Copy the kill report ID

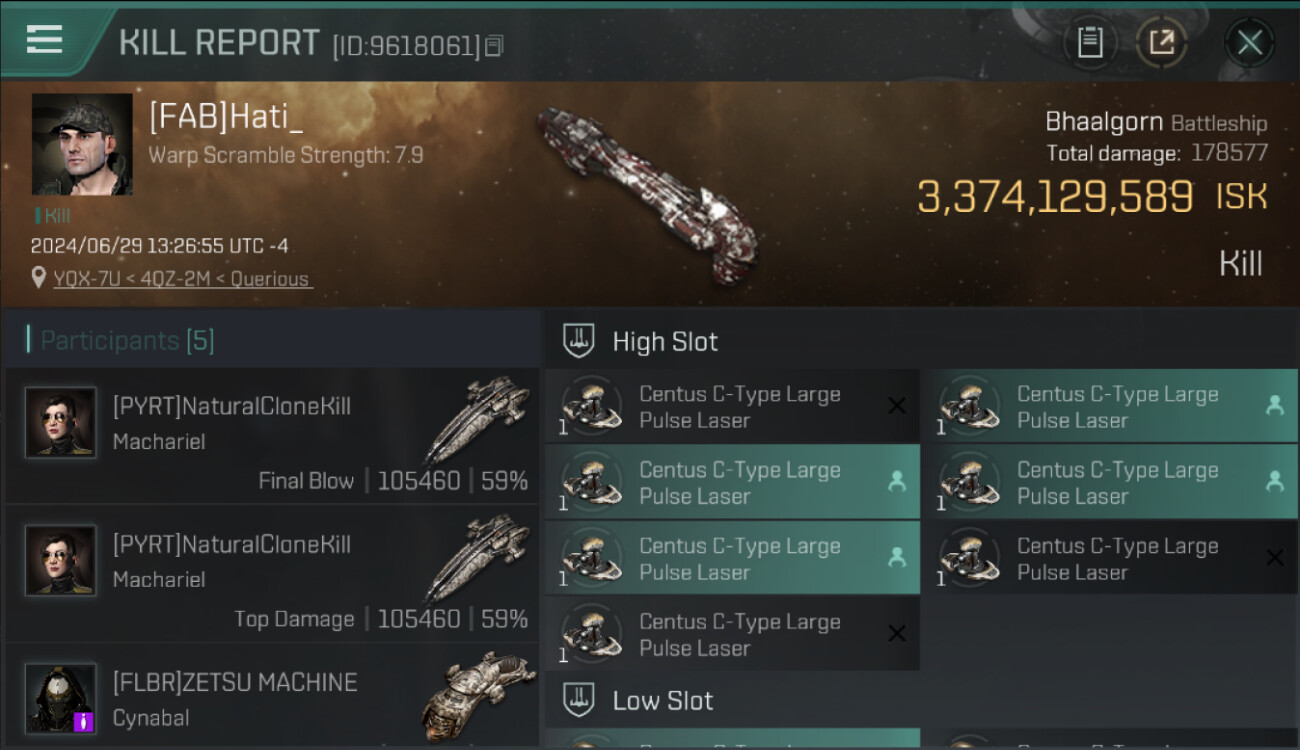point(495,46)
